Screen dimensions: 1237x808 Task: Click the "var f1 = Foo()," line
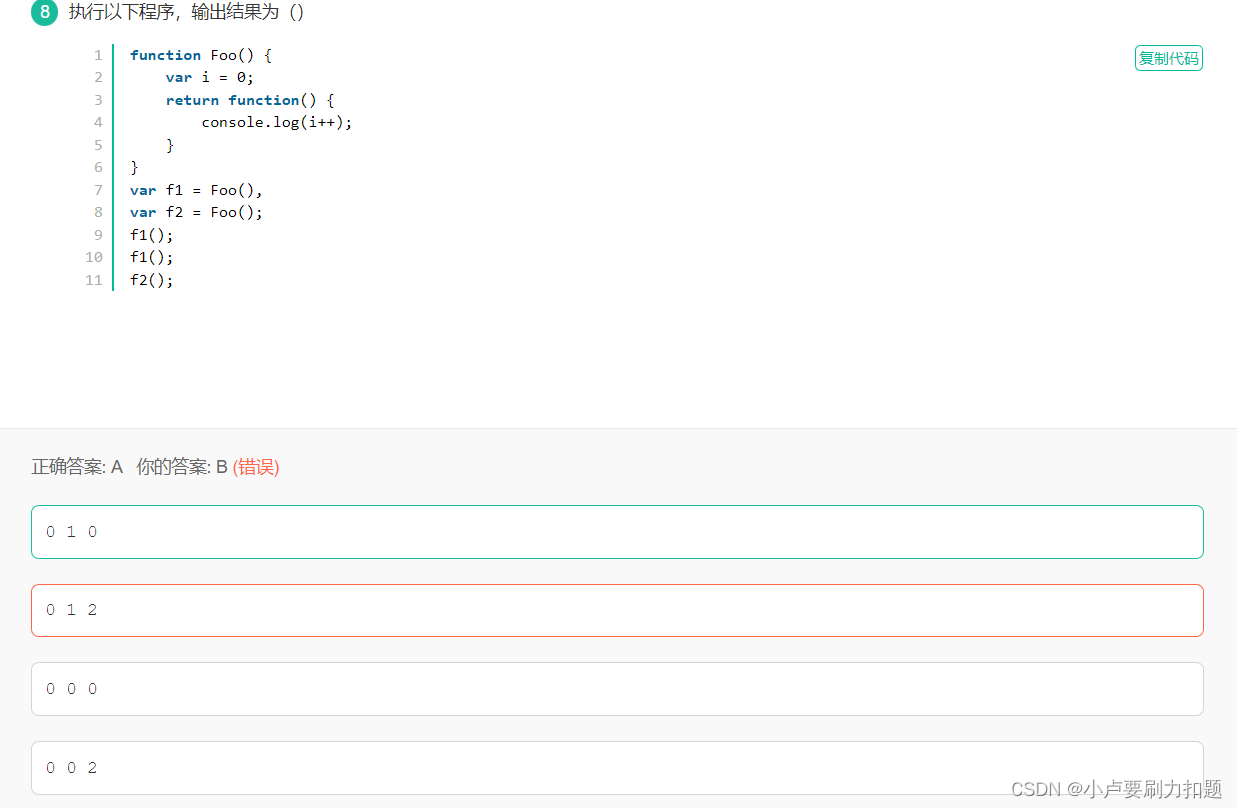click(196, 190)
